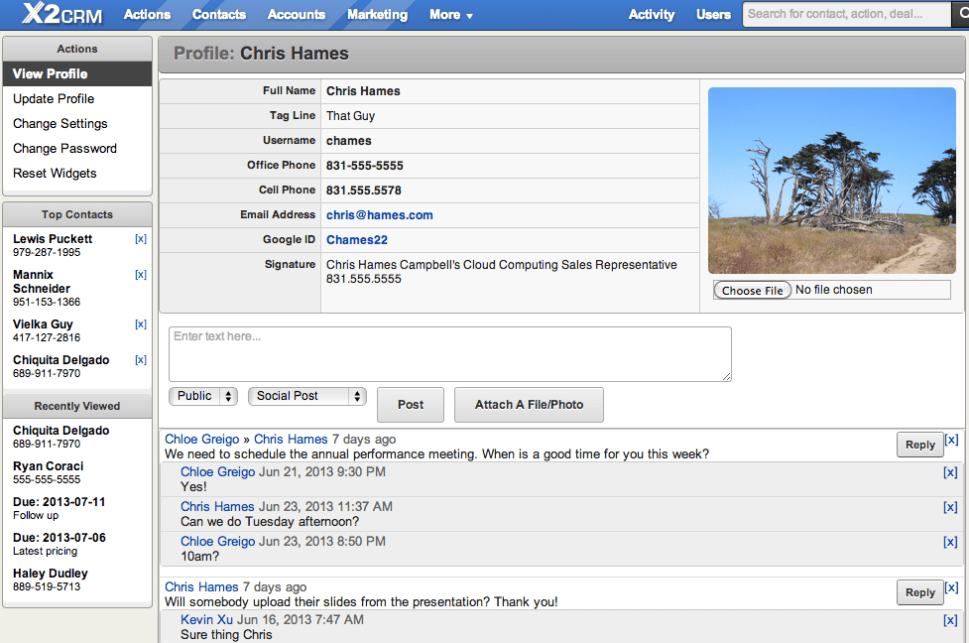
Task: Open the Users page
Action: (713, 14)
